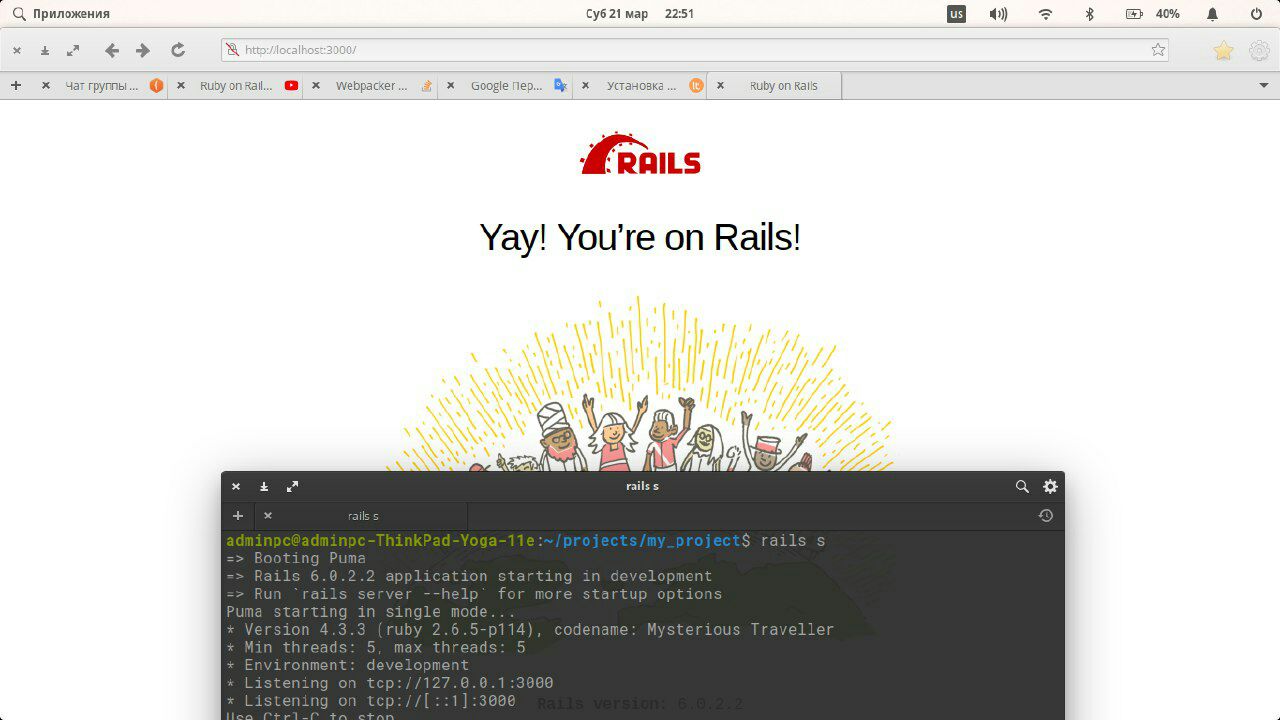Open the date and time calendar indicator

[x=639, y=14]
